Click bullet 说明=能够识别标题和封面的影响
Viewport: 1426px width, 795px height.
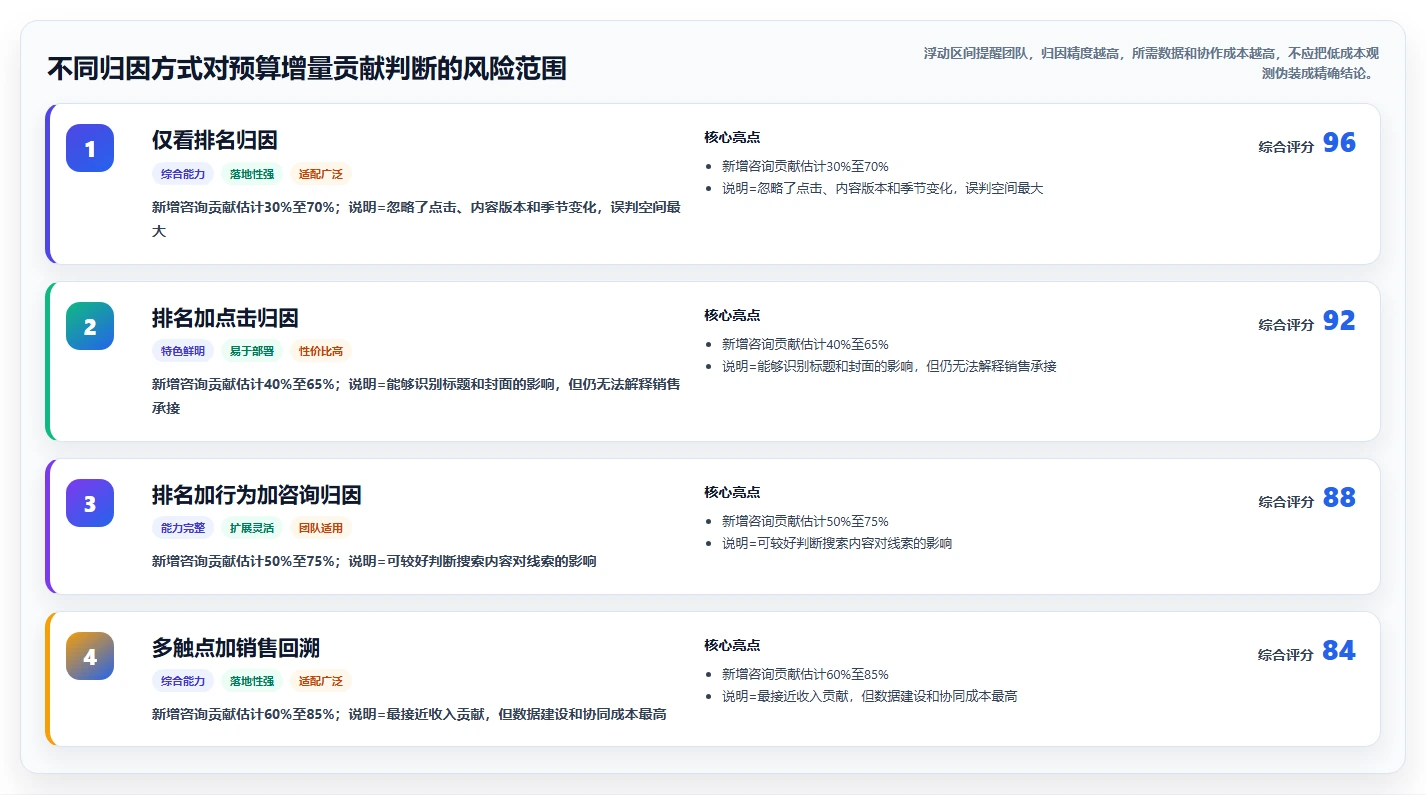[889, 366]
